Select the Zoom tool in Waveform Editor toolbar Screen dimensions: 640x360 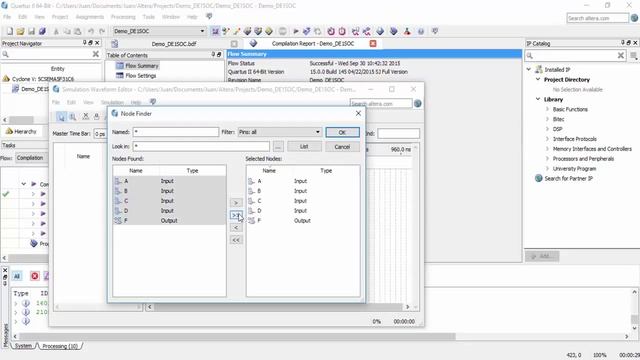[73, 117]
